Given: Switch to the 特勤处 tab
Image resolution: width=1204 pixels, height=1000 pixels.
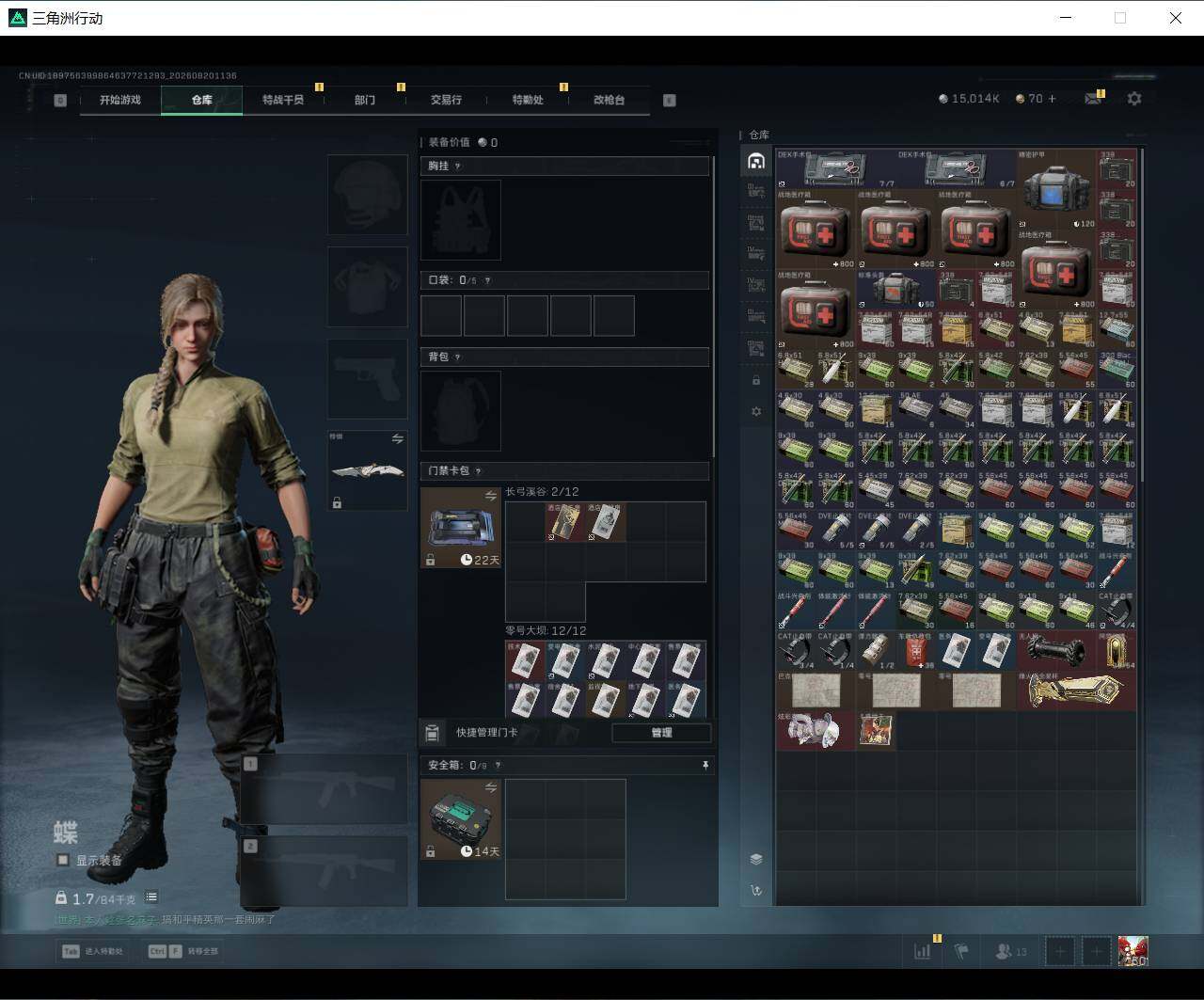Looking at the screenshot, I should tap(528, 100).
